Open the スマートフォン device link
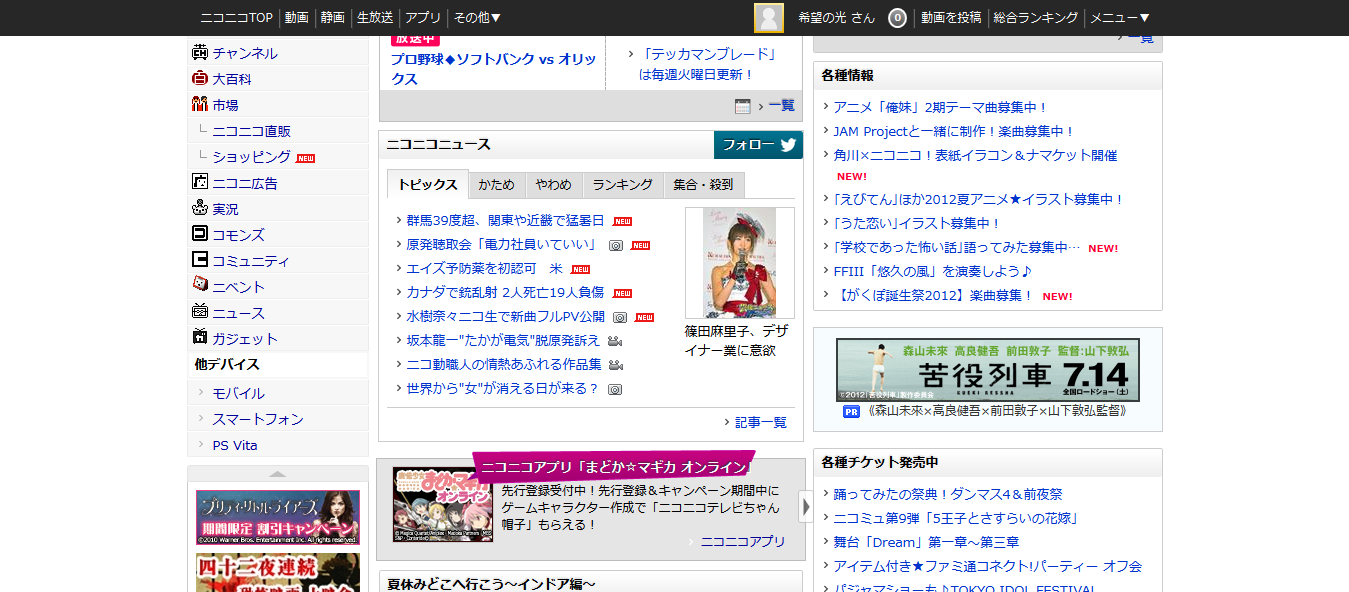This screenshot has height=592, width=1349. click(x=258, y=419)
